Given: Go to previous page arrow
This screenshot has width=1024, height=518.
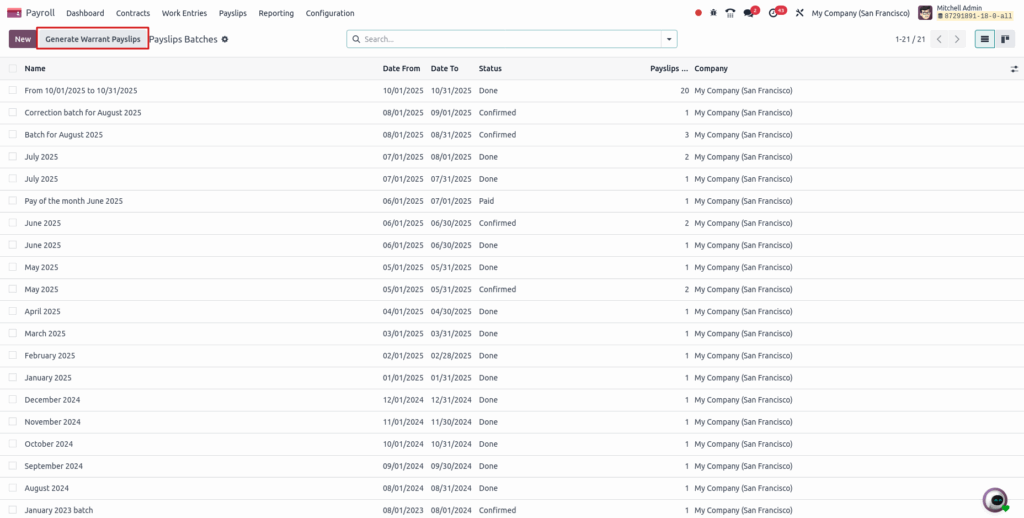Looking at the screenshot, I should (939, 39).
